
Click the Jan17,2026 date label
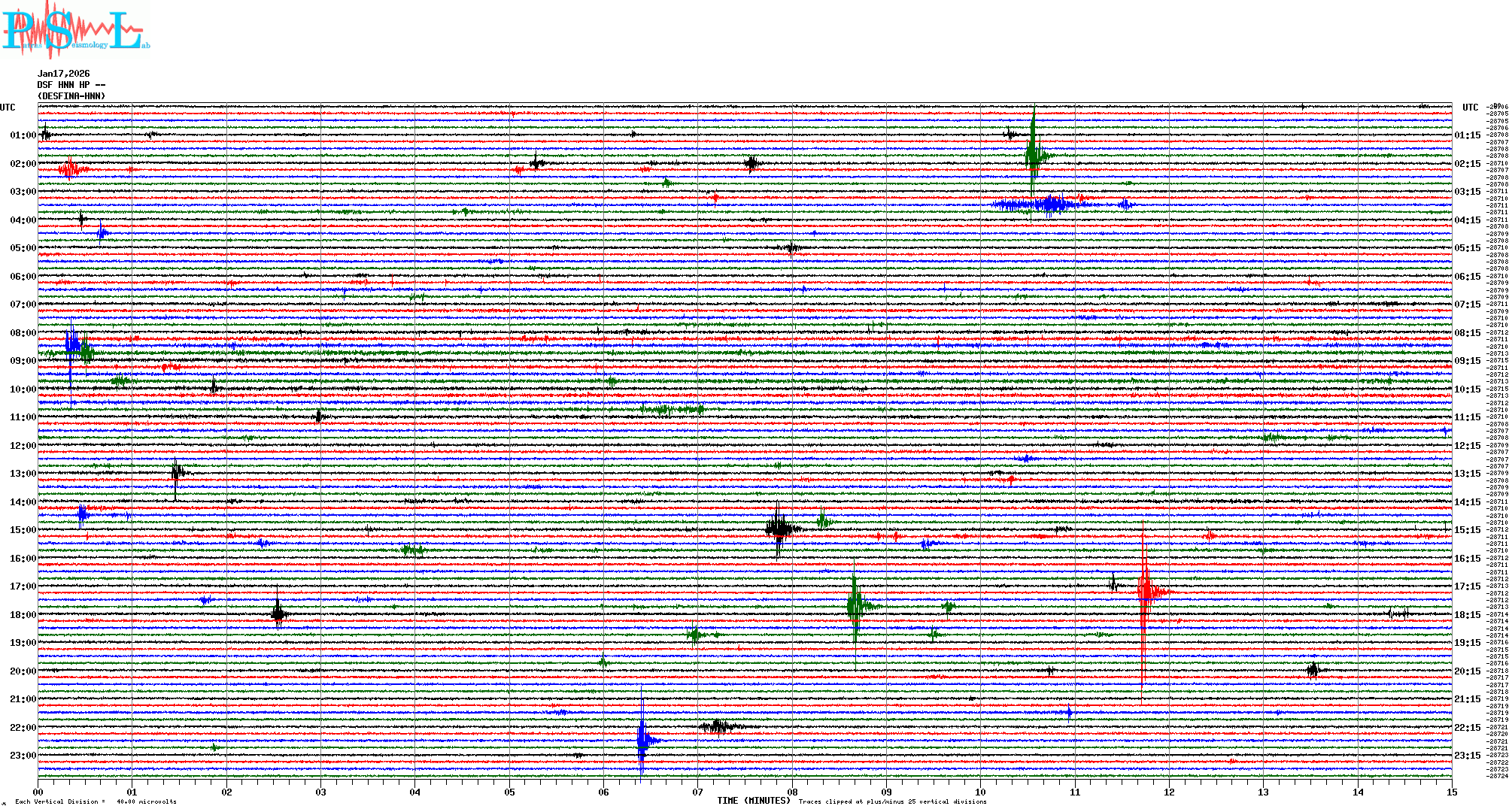point(63,74)
